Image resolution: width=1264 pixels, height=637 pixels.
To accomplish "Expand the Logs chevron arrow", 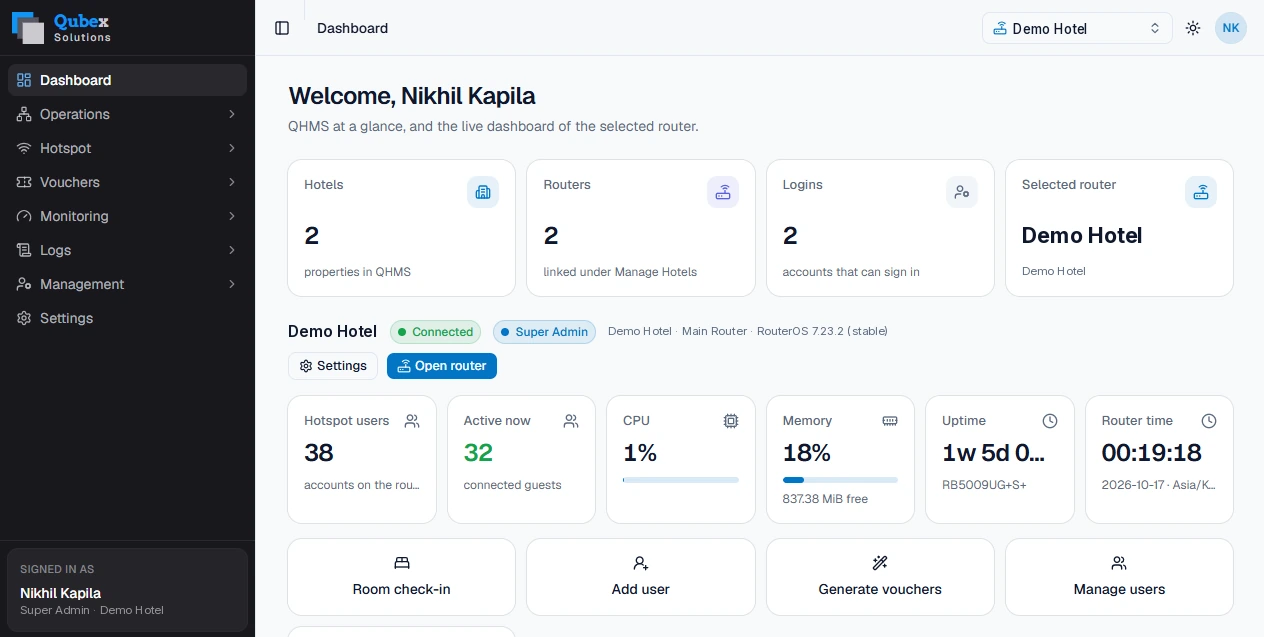I will tap(231, 250).
